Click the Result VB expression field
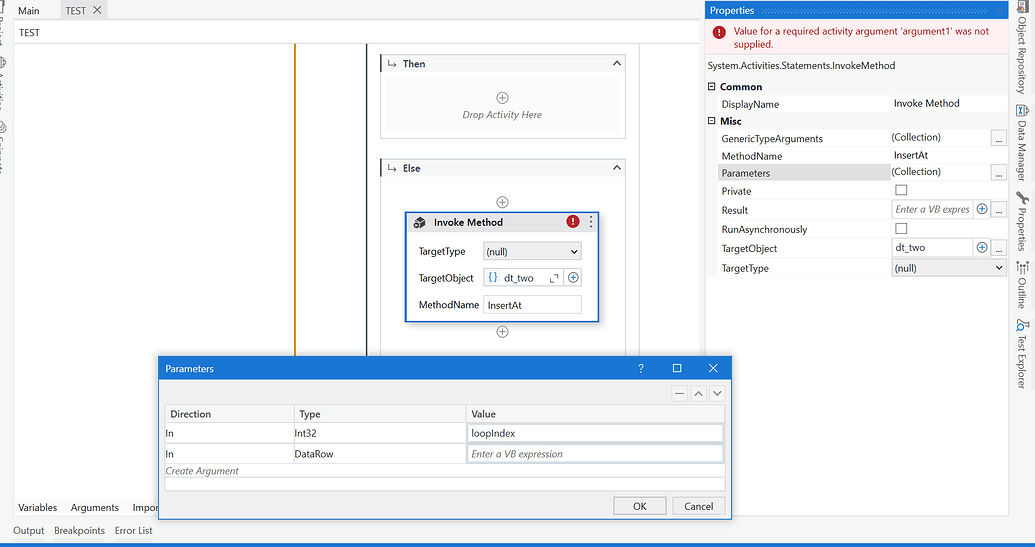The width and height of the screenshot is (1035, 547). tap(932, 209)
